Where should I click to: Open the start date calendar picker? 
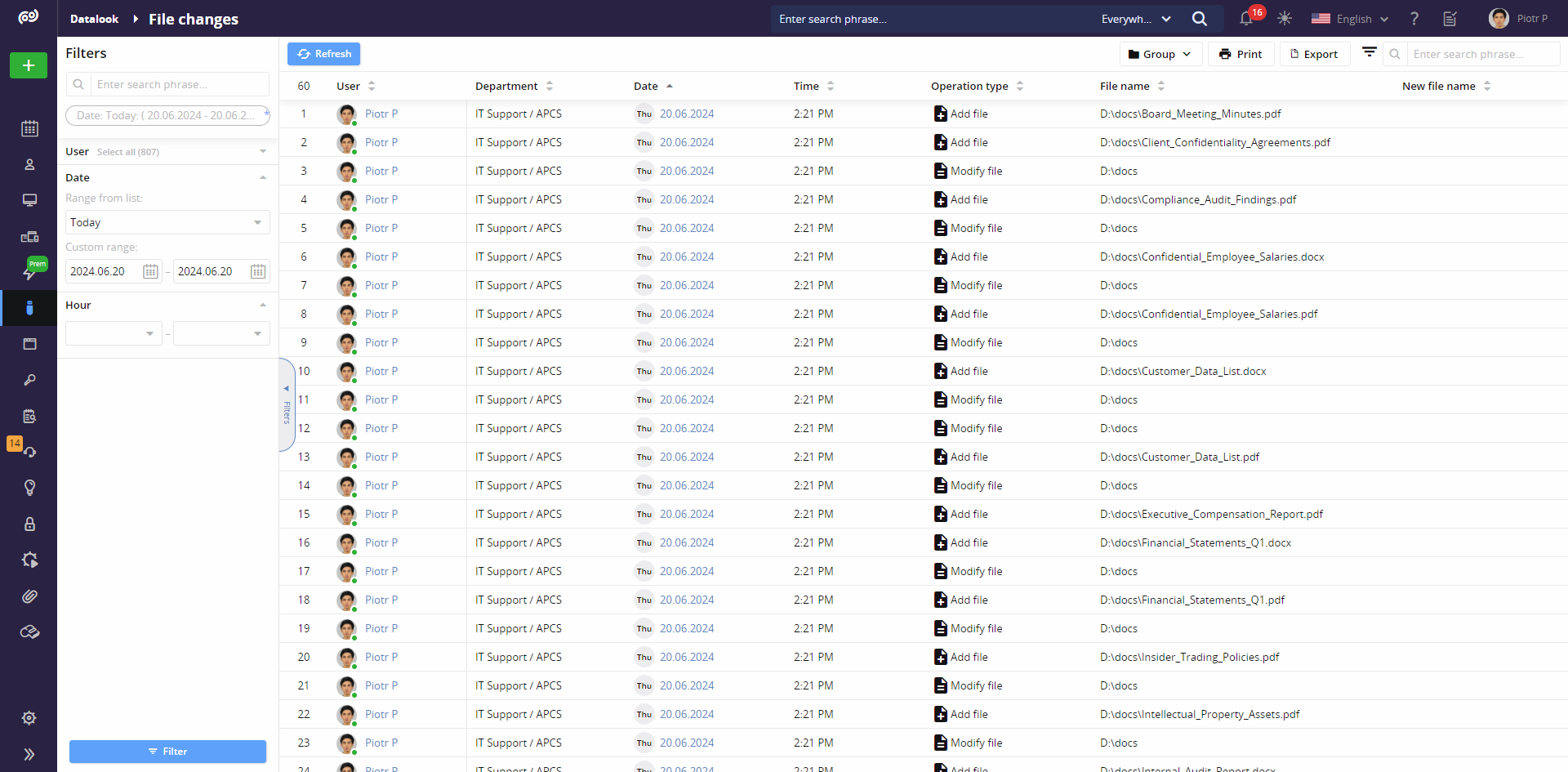click(150, 271)
